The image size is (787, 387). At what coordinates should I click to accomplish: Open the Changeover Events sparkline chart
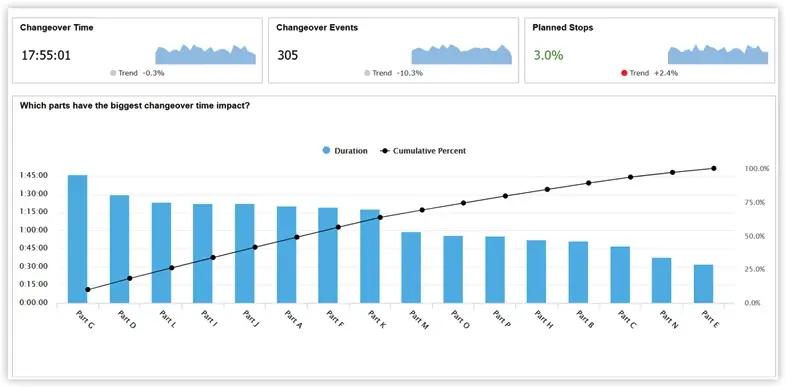click(x=461, y=54)
